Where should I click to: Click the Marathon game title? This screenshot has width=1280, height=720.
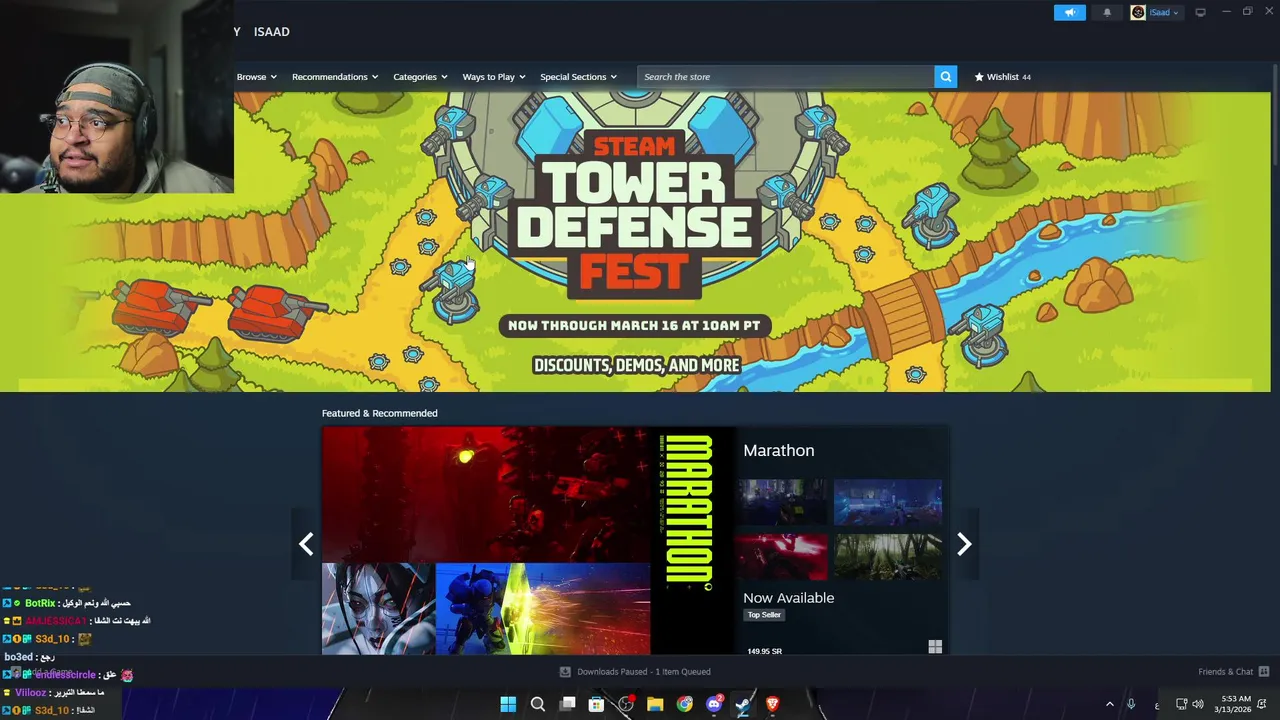click(778, 451)
